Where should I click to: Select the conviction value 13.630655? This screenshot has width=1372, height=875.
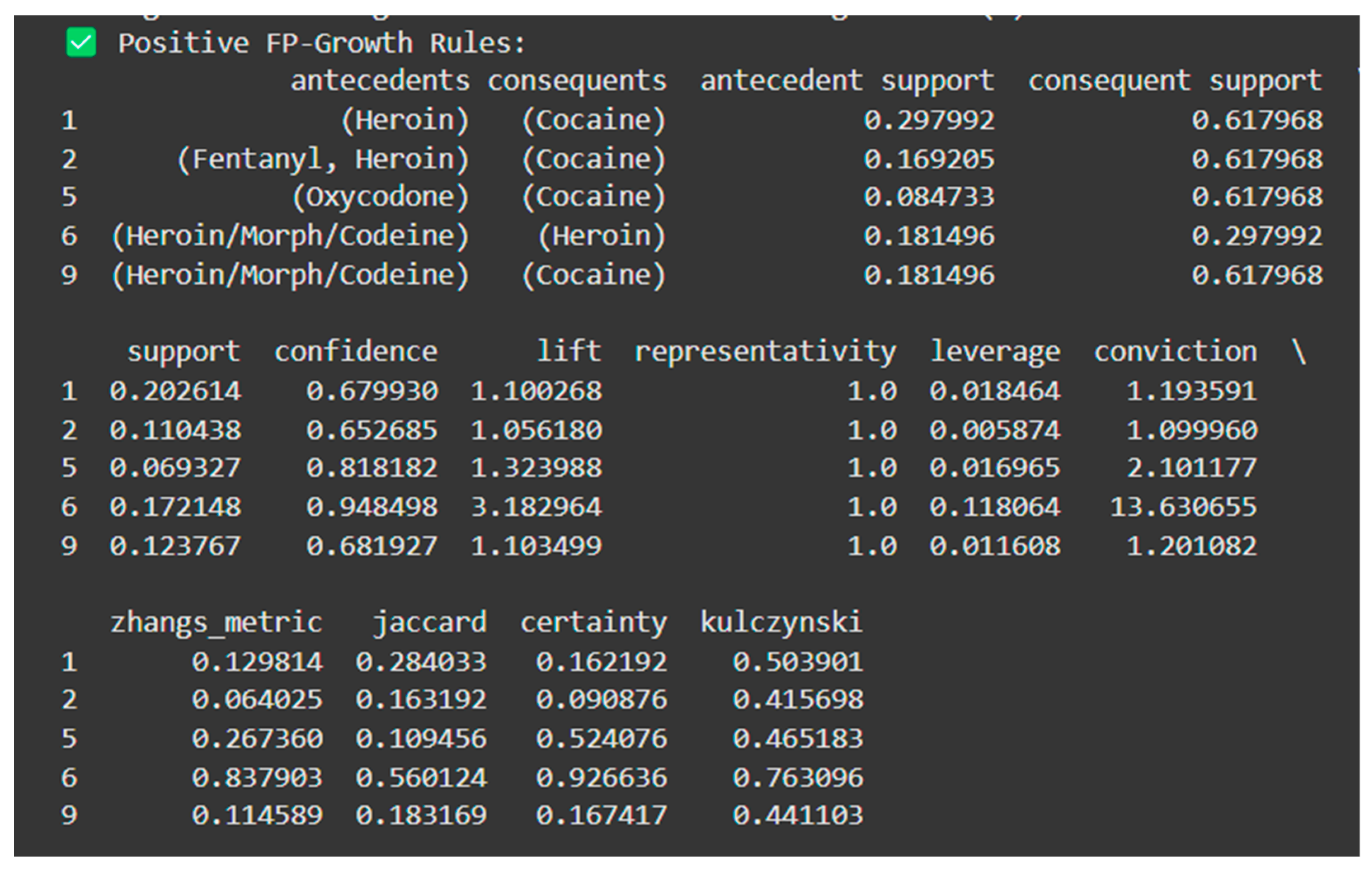click(1183, 507)
